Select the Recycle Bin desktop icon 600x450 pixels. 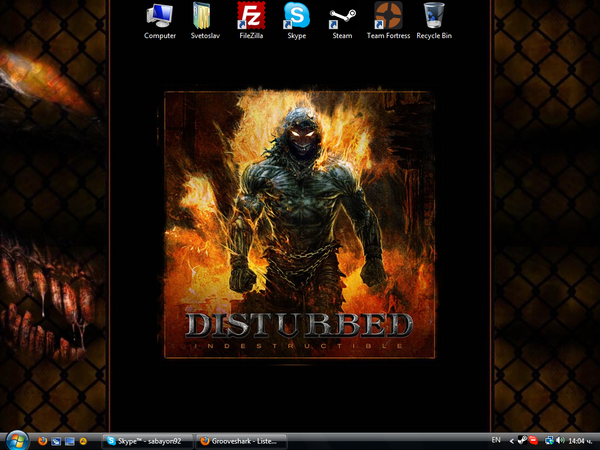(434, 21)
